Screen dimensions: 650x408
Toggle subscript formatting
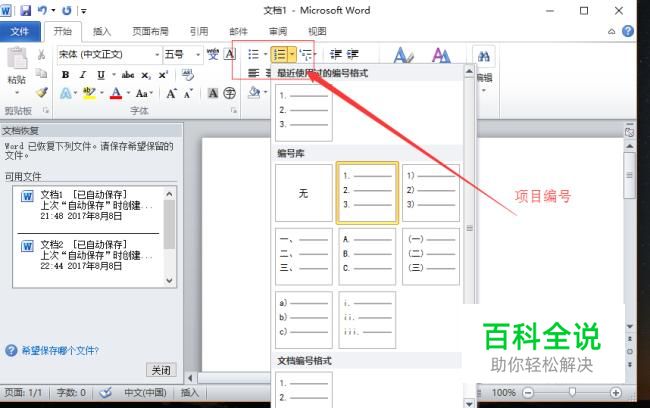point(146,75)
